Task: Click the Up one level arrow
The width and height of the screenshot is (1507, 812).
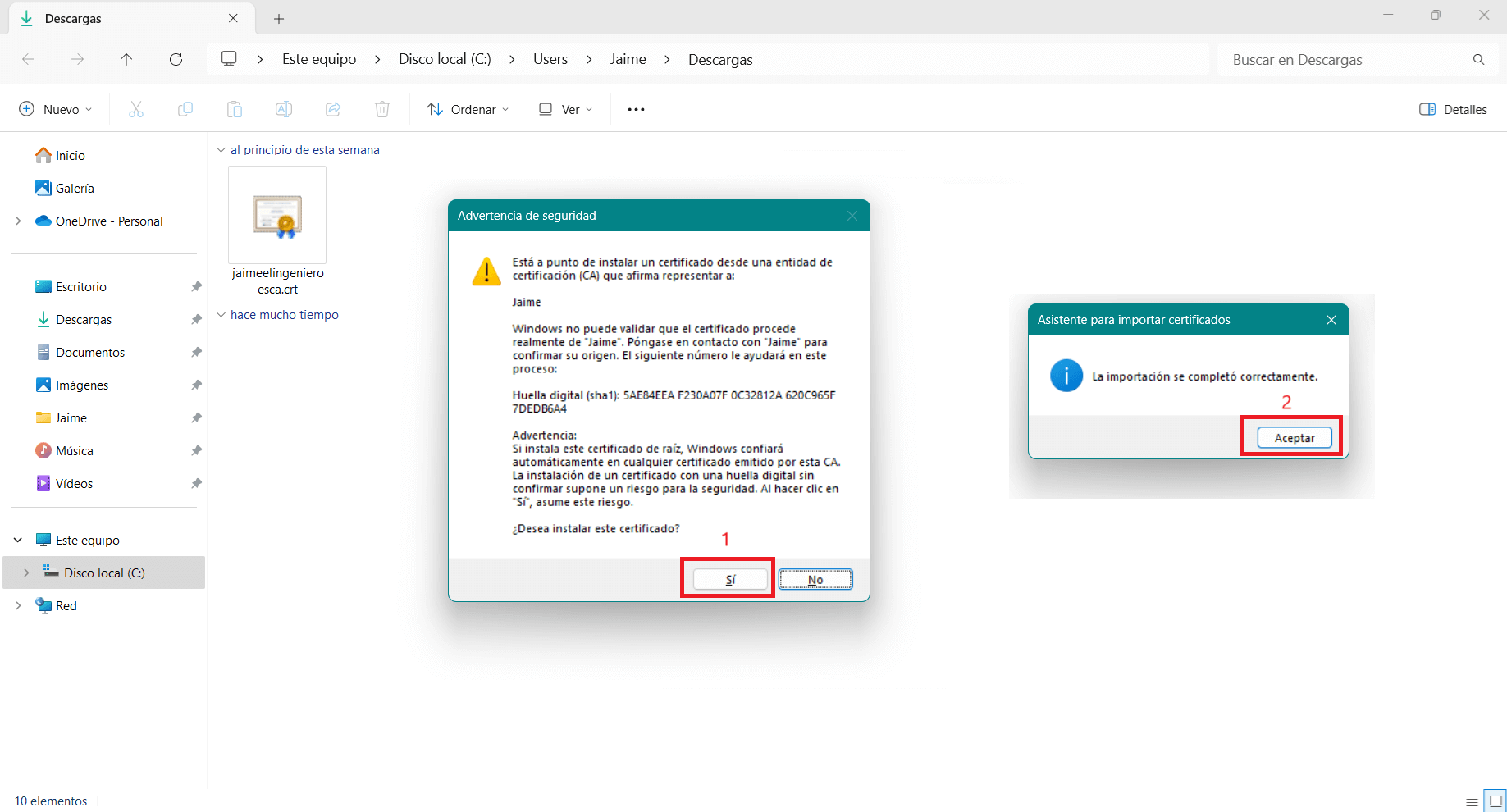Action: coord(126,59)
